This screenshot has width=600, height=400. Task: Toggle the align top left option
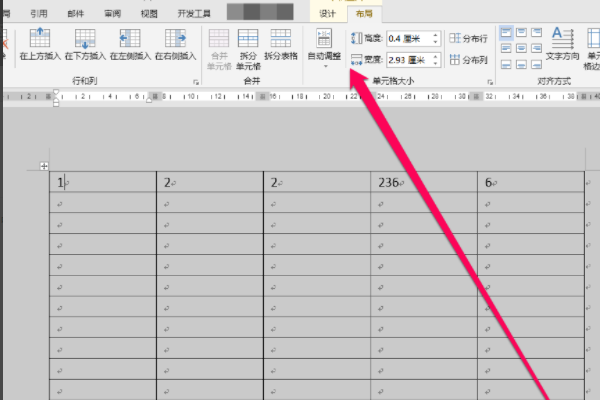coord(506,33)
